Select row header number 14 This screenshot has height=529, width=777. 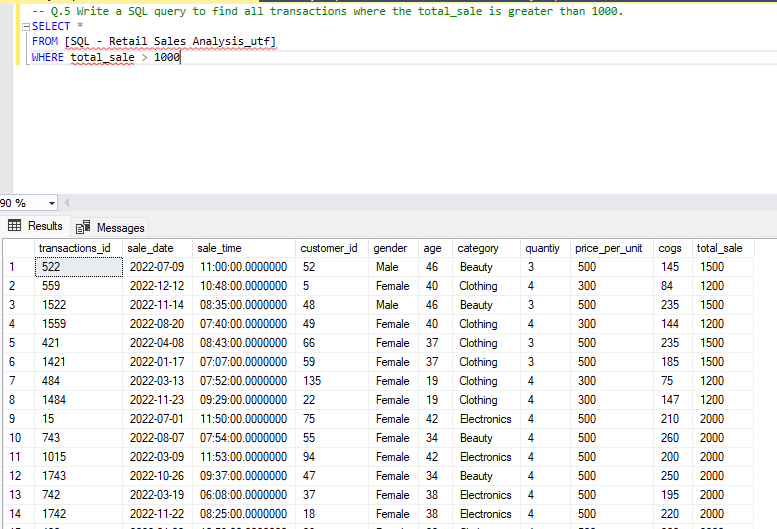click(x=19, y=514)
